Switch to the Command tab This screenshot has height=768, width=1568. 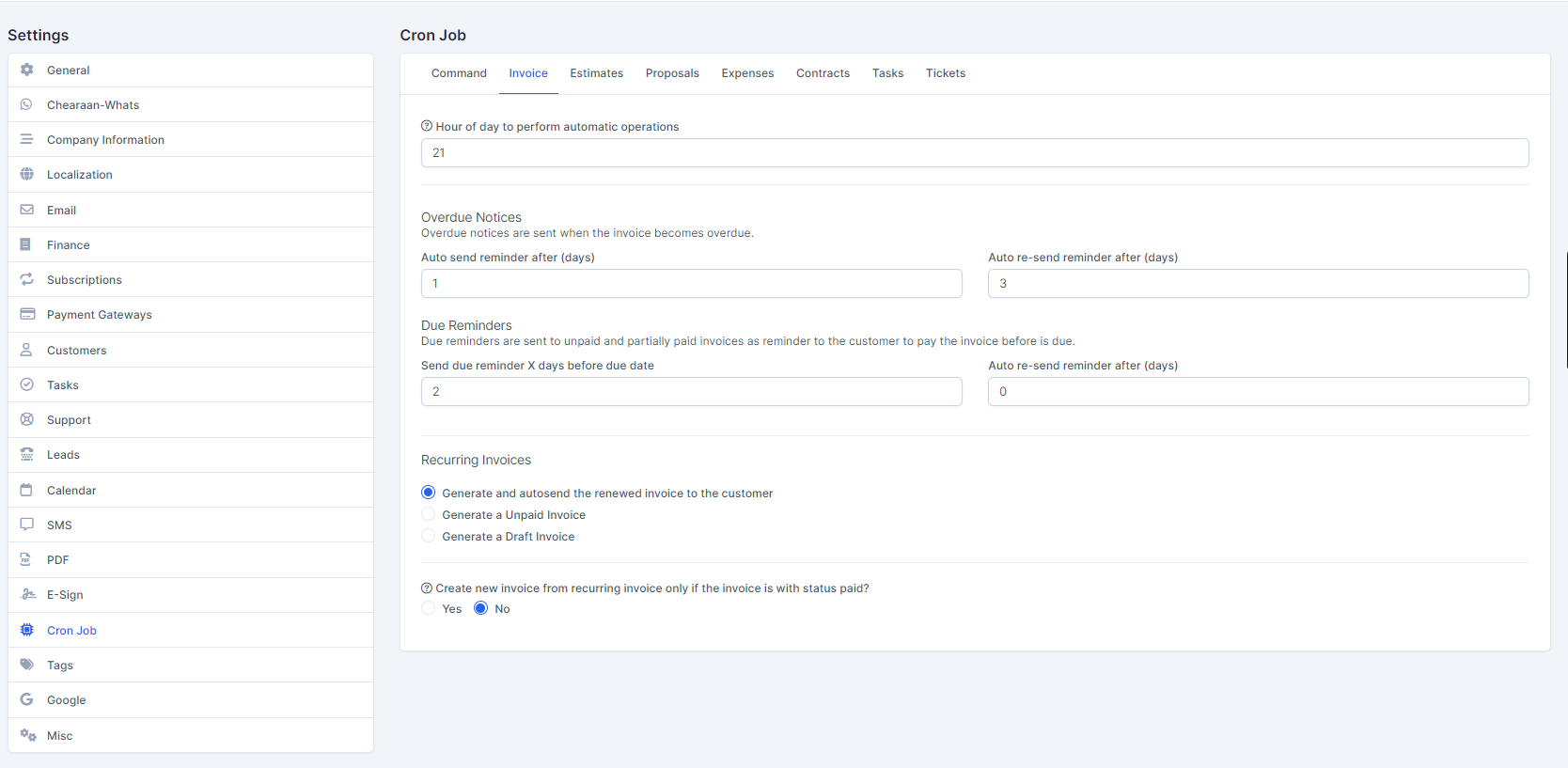click(459, 73)
